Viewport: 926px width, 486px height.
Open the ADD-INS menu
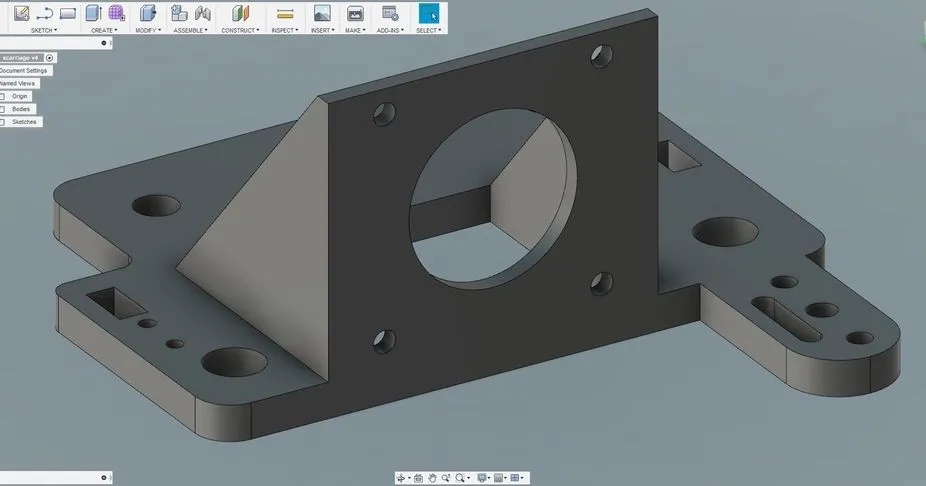click(x=389, y=30)
